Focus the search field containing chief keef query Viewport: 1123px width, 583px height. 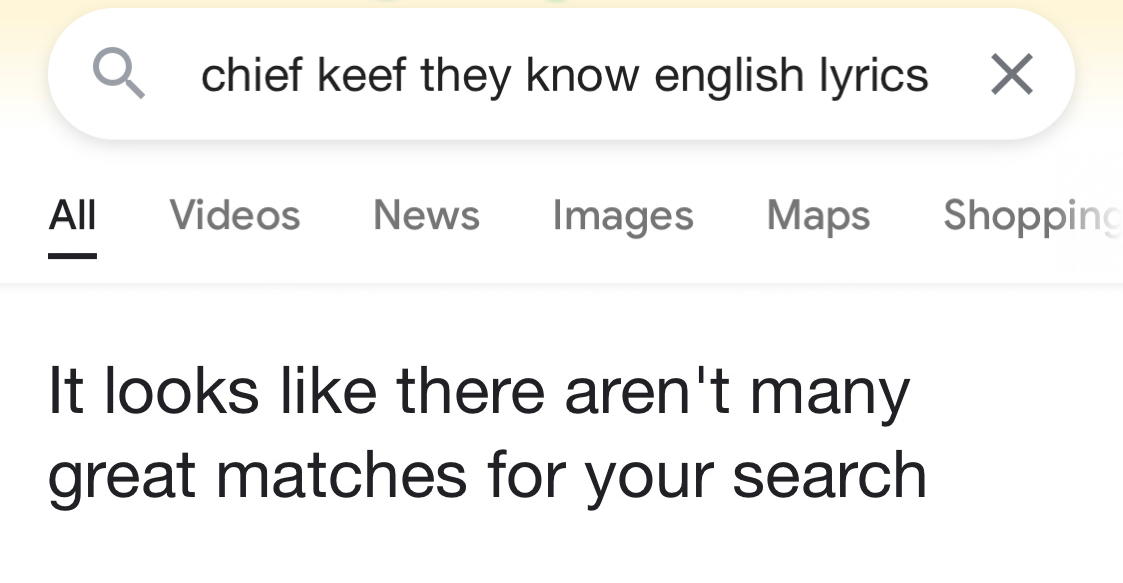tap(564, 74)
